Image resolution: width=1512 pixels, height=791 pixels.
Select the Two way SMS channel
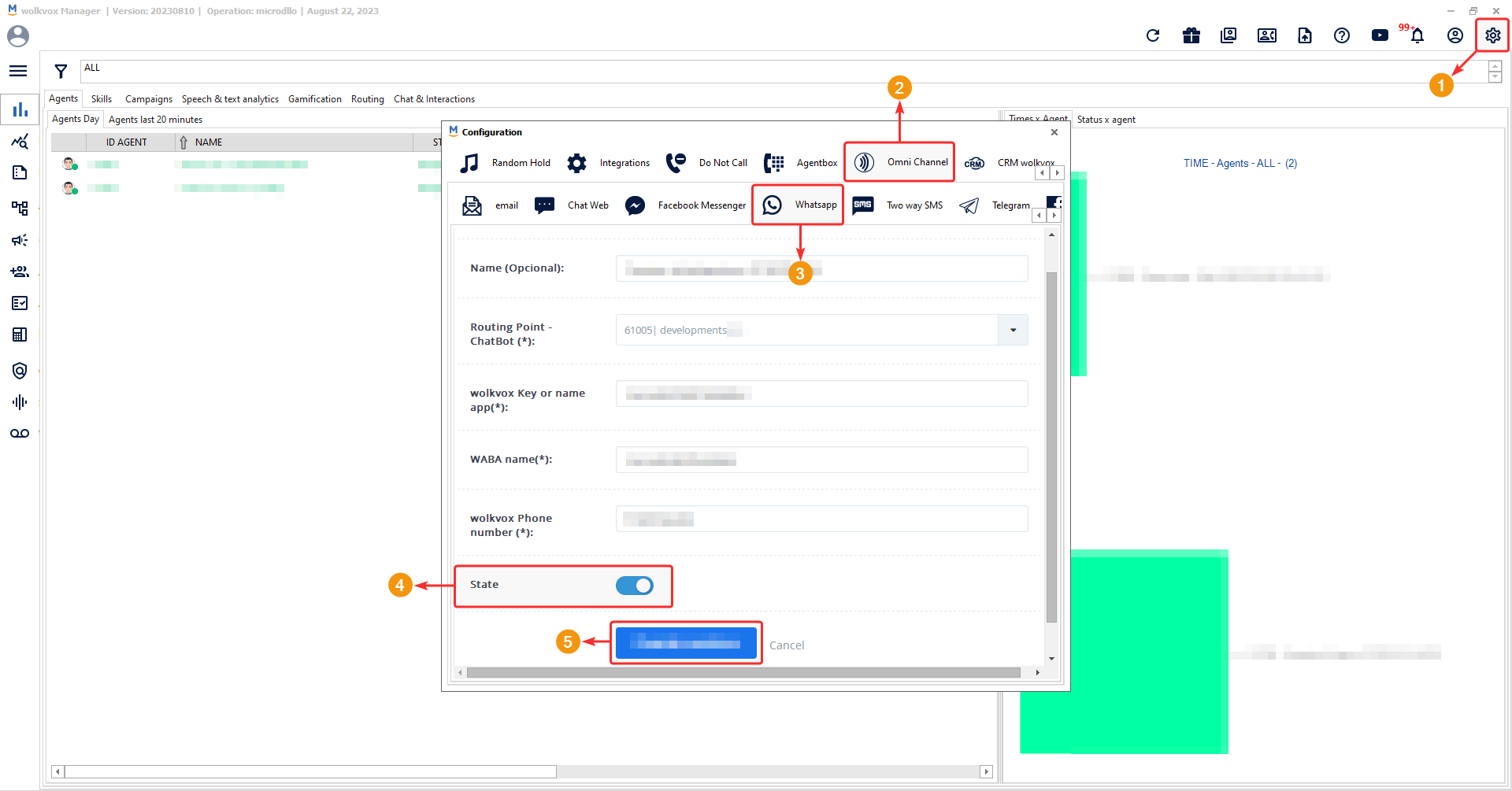(898, 205)
